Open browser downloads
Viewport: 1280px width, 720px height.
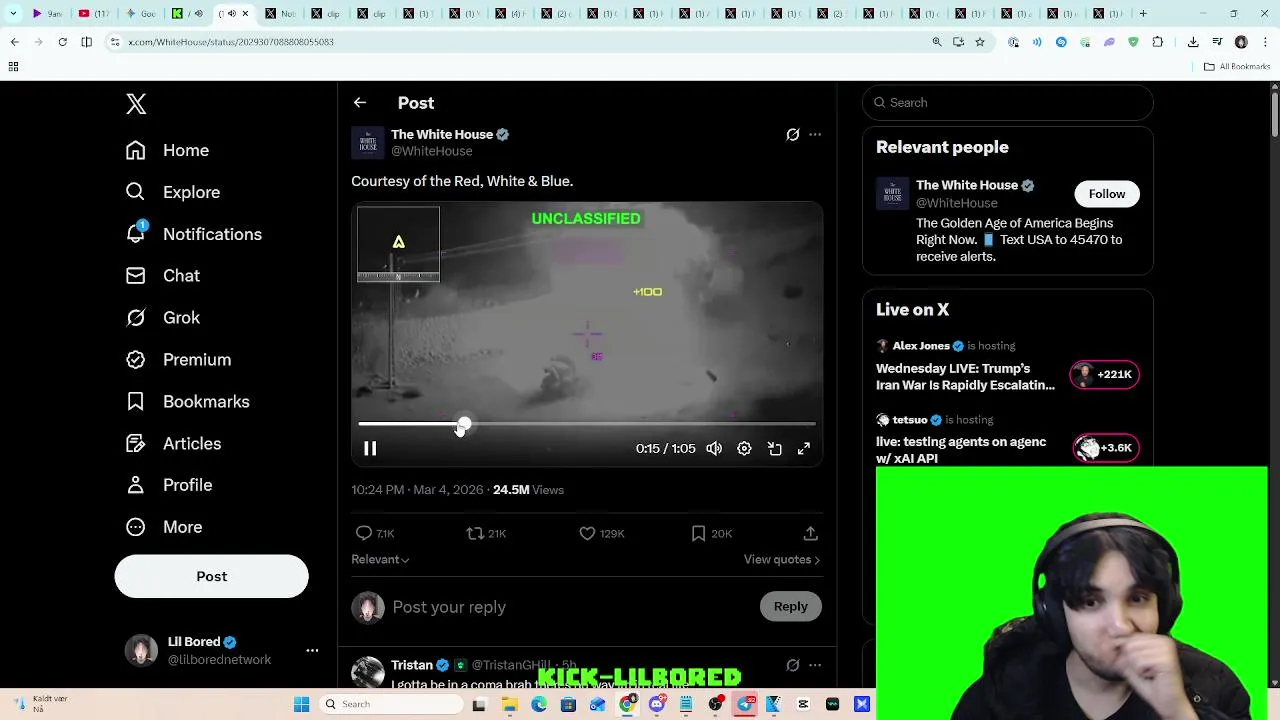tap(1193, 42)
